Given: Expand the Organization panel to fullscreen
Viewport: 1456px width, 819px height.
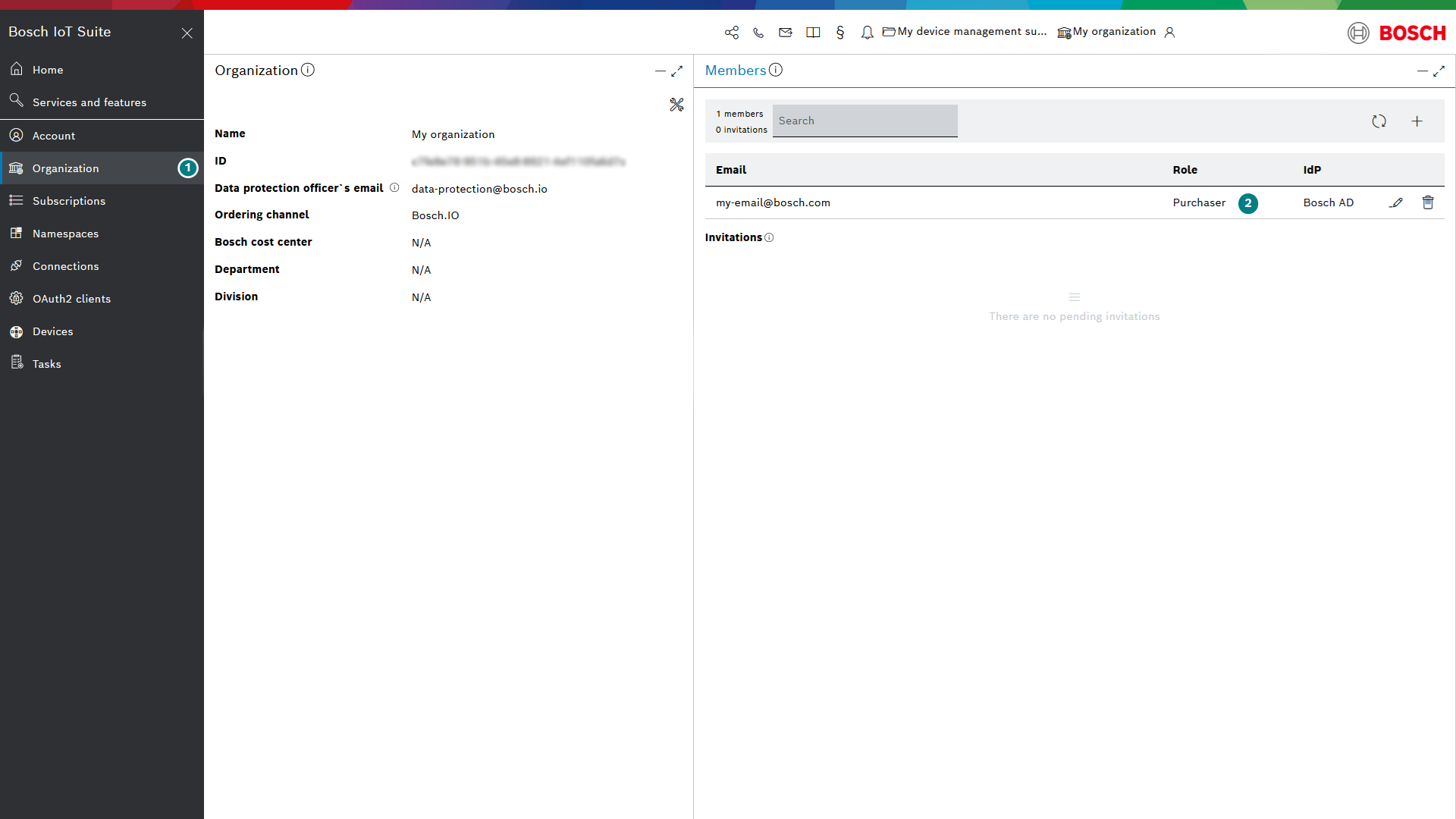Looking at the screenshot, I should click(677, 71).
